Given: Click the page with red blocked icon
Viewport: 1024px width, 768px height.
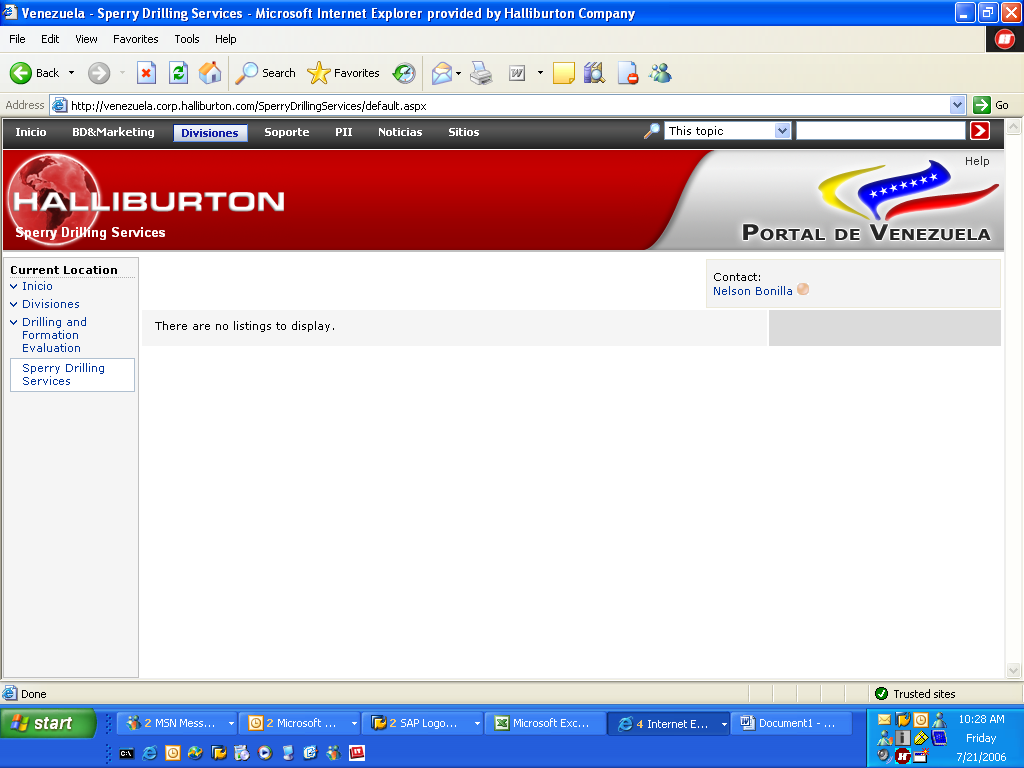Looking at the screenshot, I should (x=628, y=73).
